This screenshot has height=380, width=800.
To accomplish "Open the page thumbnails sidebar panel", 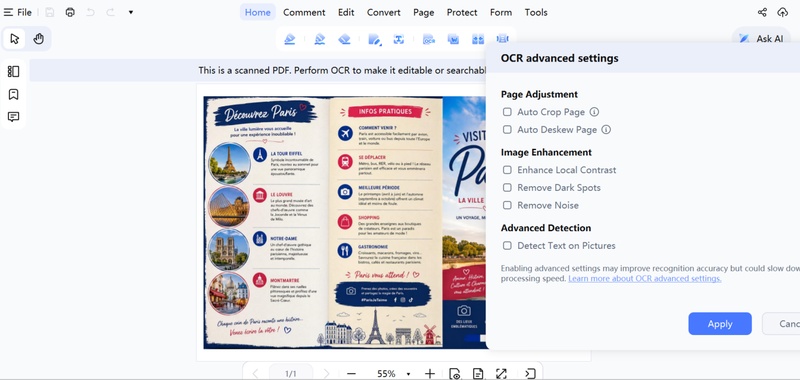I will pyautogui.click(x=14, y=72).
